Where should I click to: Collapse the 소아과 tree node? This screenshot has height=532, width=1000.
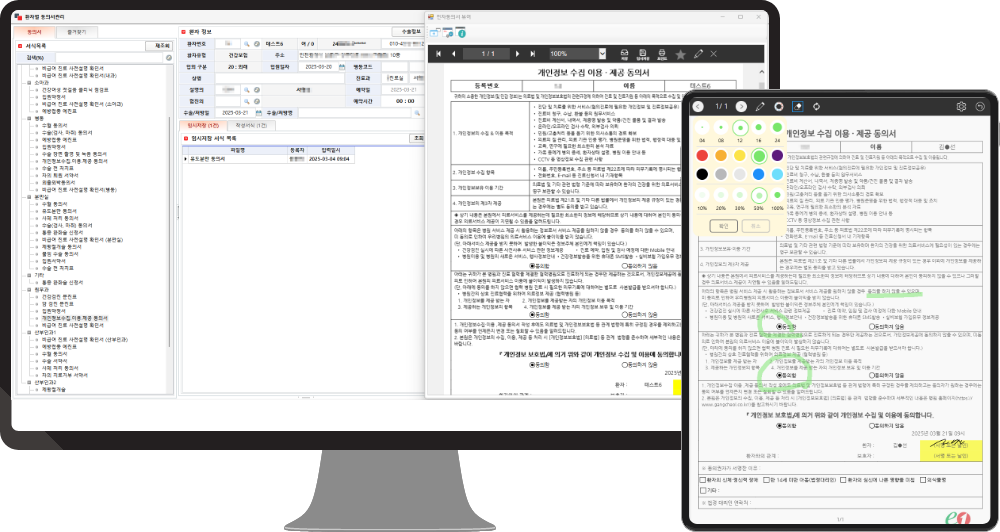31,82
